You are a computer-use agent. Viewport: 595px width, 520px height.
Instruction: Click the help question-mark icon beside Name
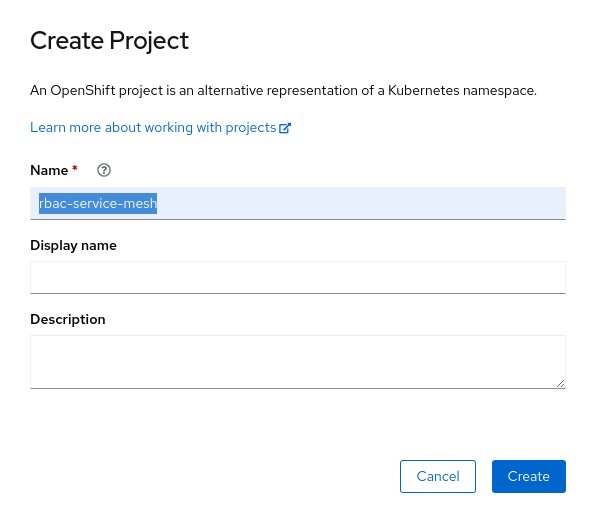point(104,170)
